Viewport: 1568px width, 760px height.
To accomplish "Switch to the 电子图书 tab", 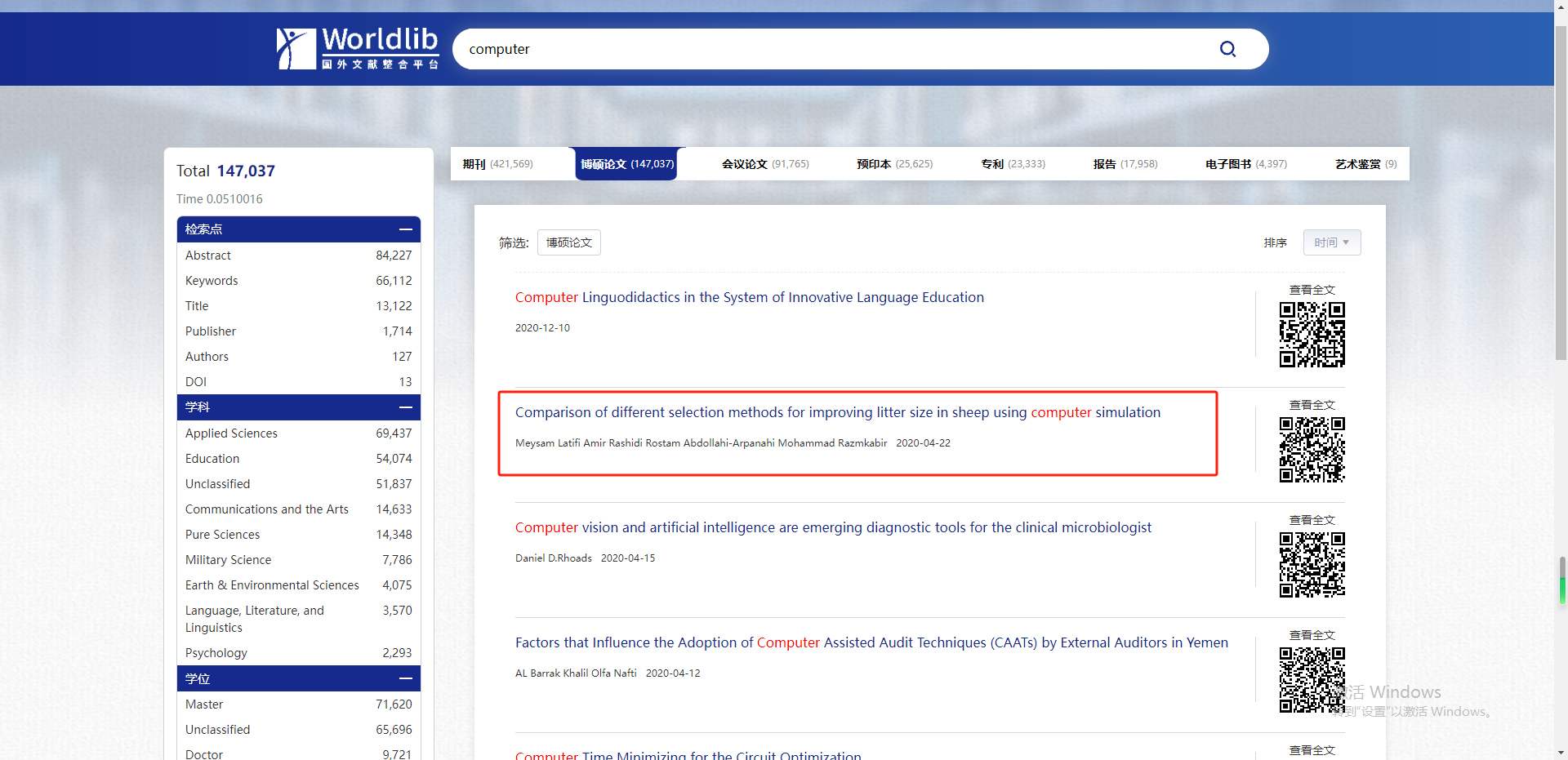I will [x=1246, y=164].
